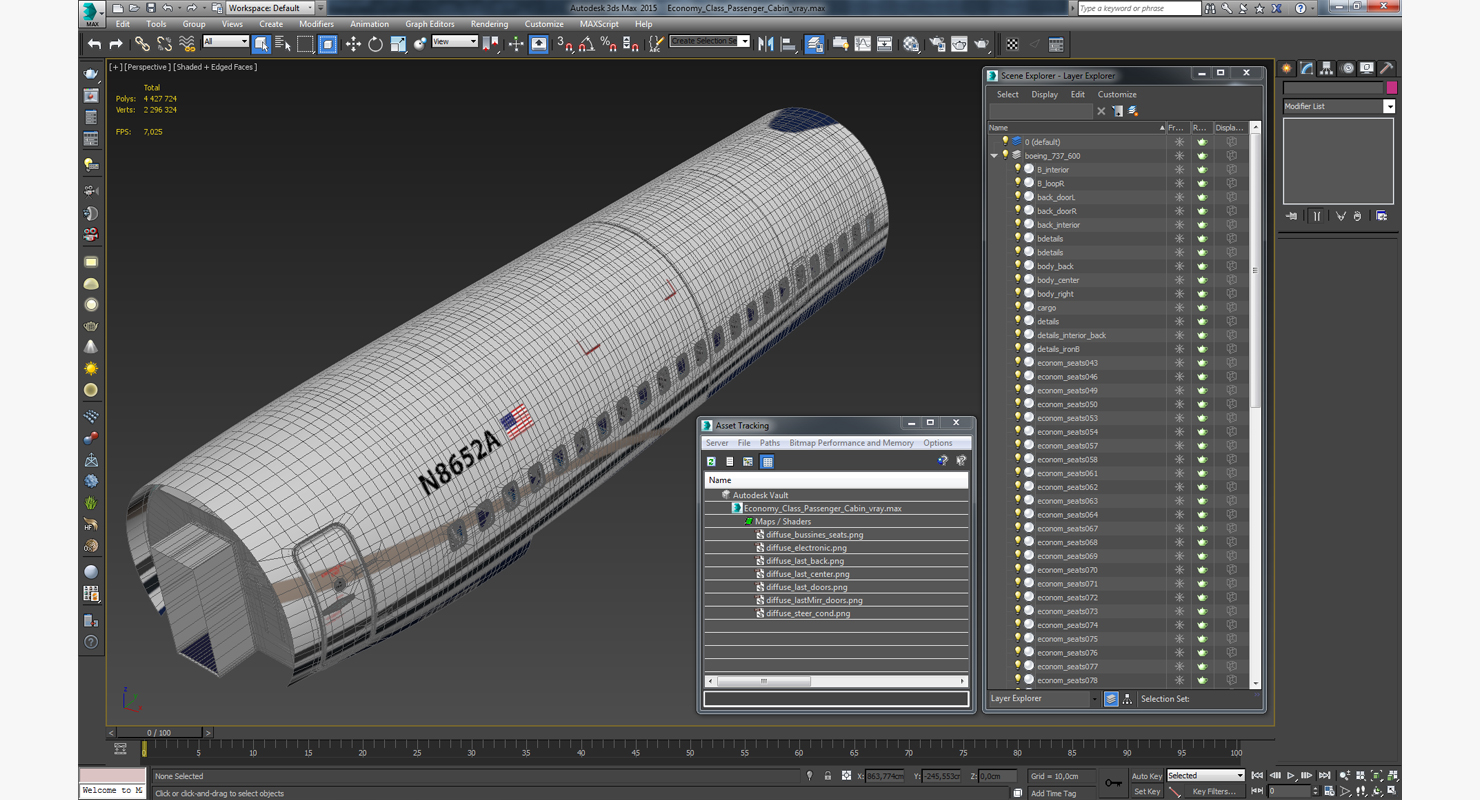The image size is (1480, 800).
Task: Click the Key Filters button
Action: pos(1213,791)
